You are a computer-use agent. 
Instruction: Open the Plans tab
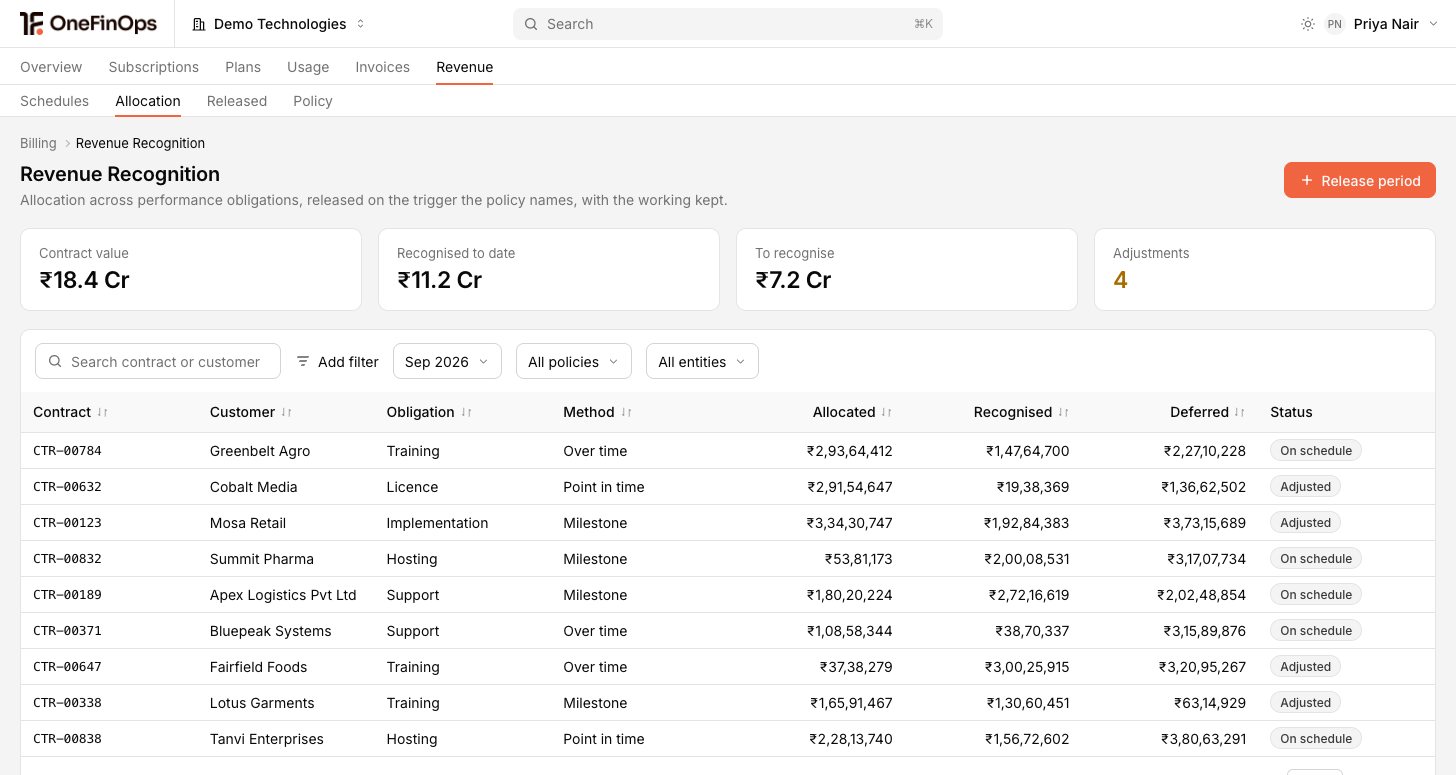[243, 67]
